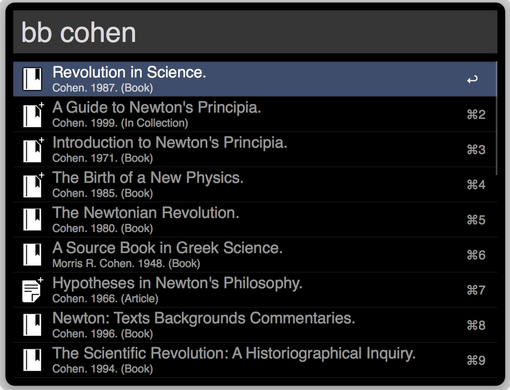This screenshot has width=510, height=390.
Task: Click the ⌘7 shortcut label on article result
Action: point(476,290)
